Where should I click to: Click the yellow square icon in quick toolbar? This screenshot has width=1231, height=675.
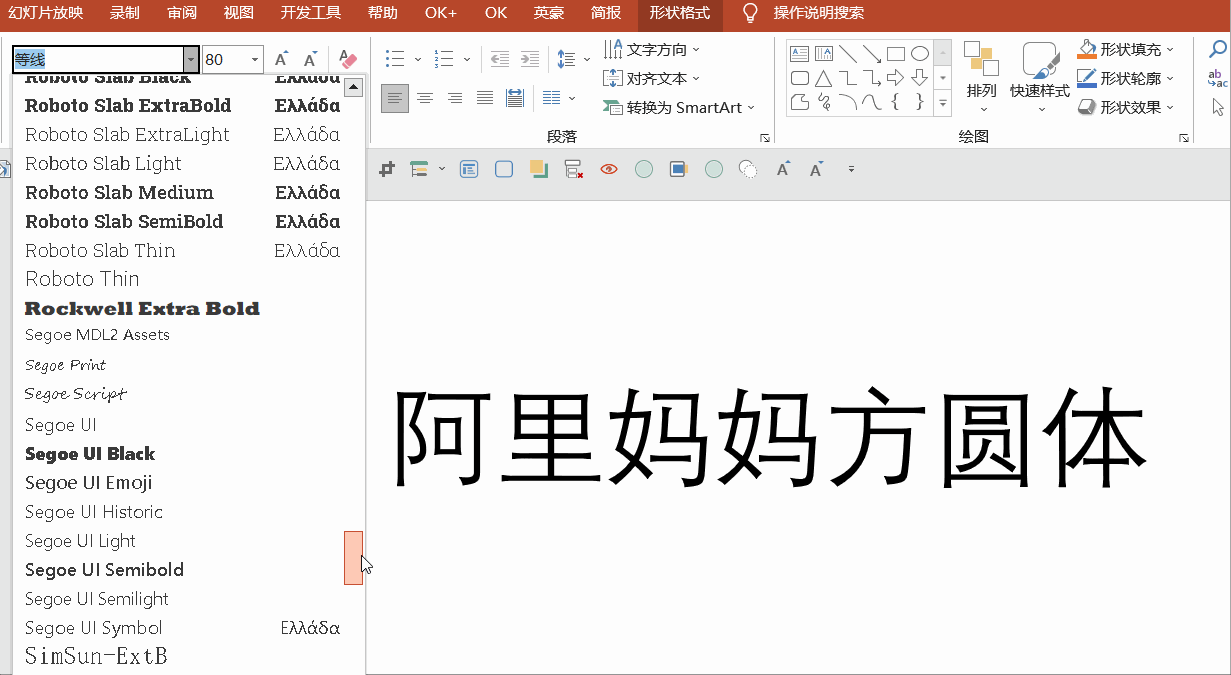pyautogui.click(x=539, y=170)
